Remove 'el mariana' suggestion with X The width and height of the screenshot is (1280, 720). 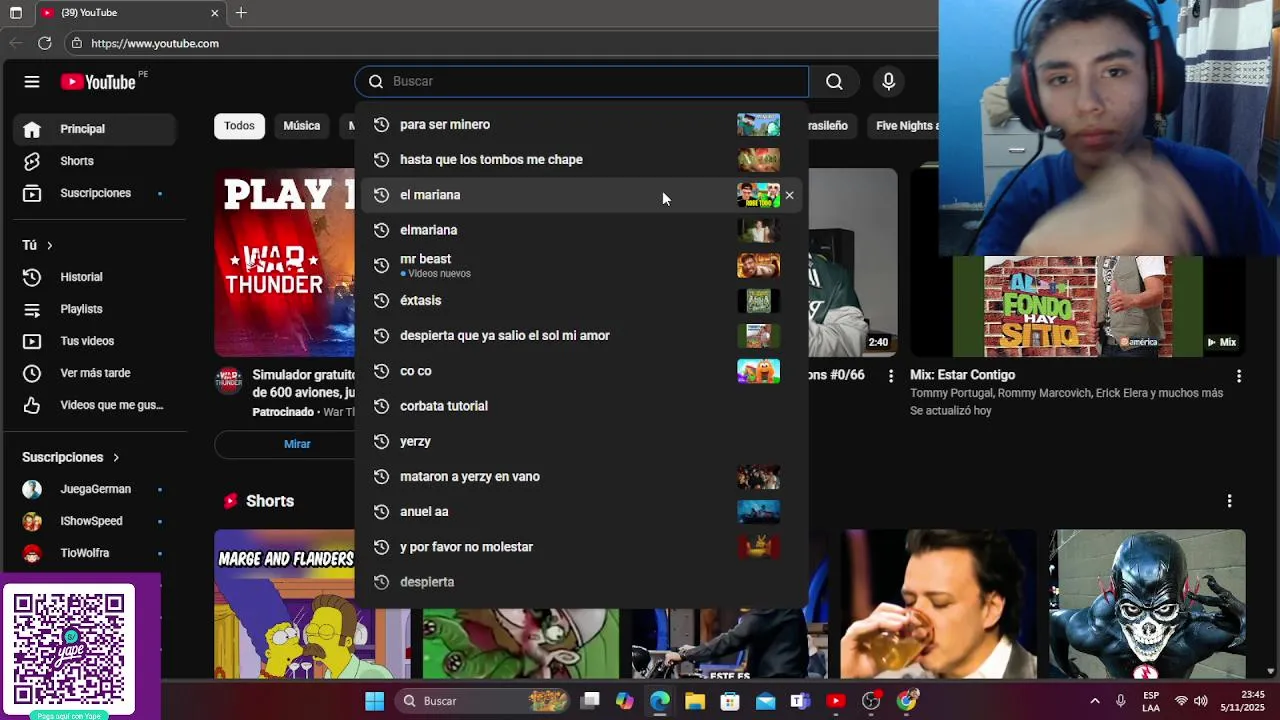coord(789,195)
